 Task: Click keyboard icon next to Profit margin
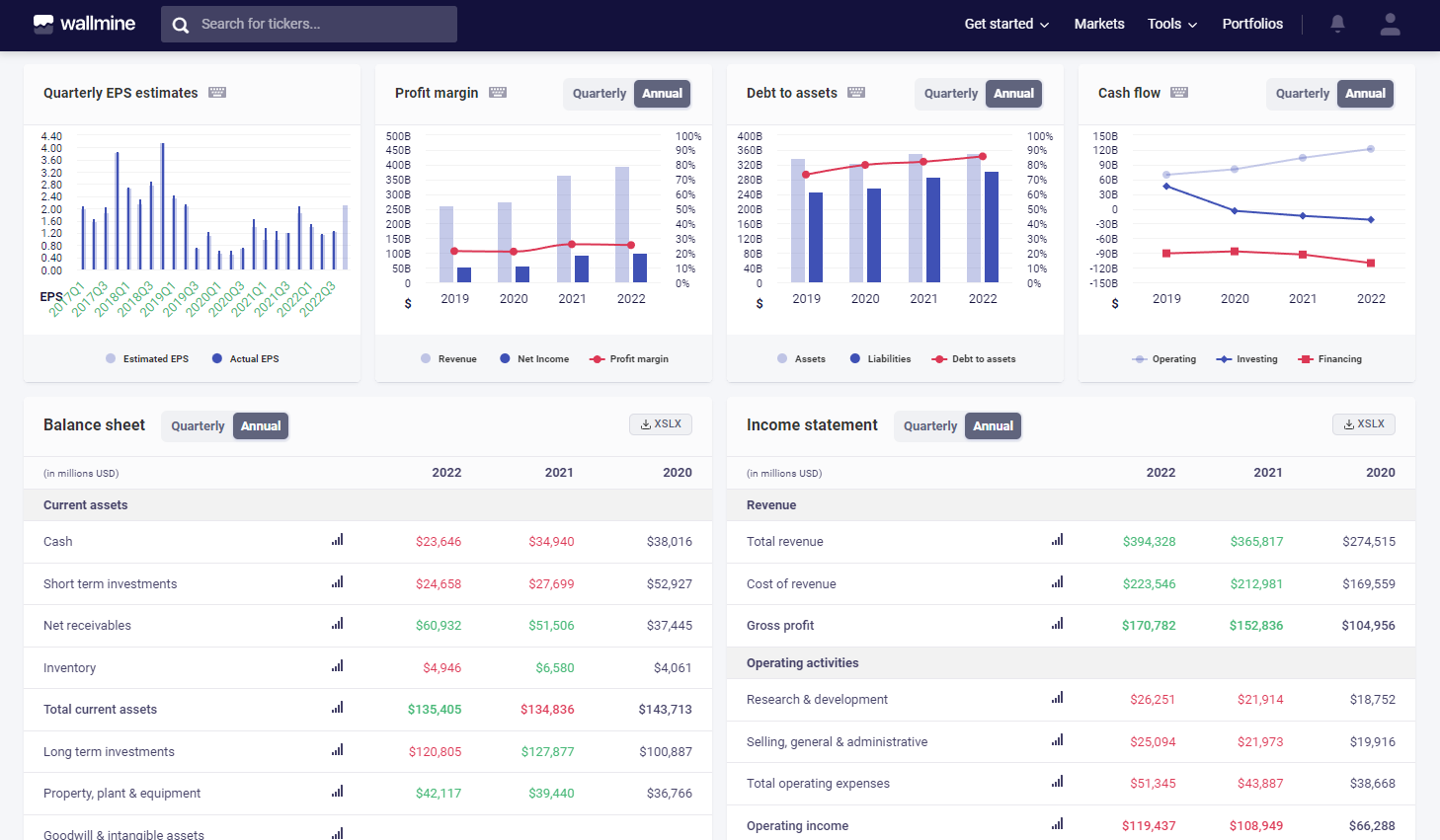[x=498, y=93]
